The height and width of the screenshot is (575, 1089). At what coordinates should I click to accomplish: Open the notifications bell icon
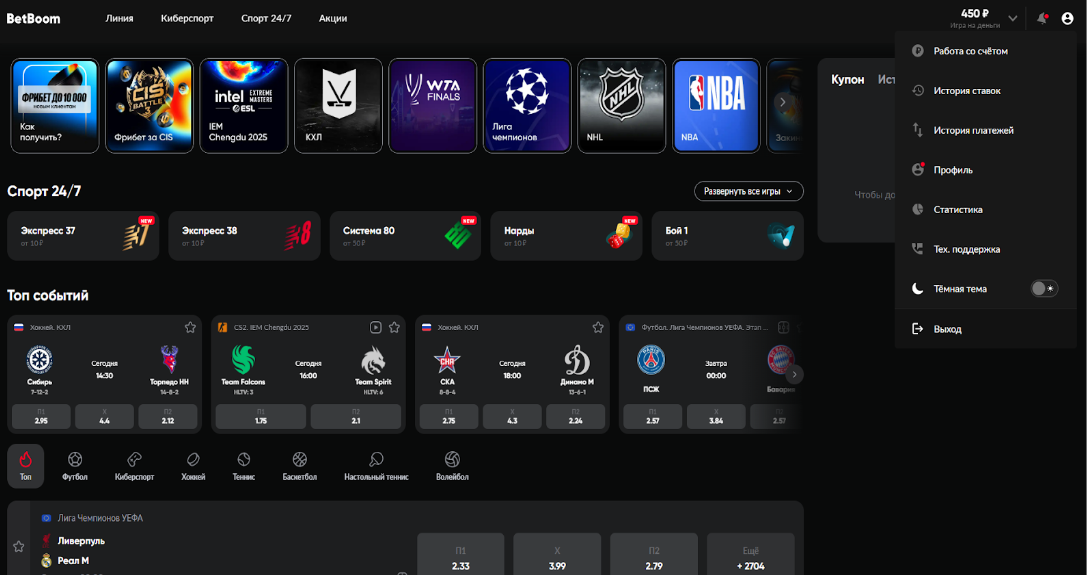tap(1042, 18)
